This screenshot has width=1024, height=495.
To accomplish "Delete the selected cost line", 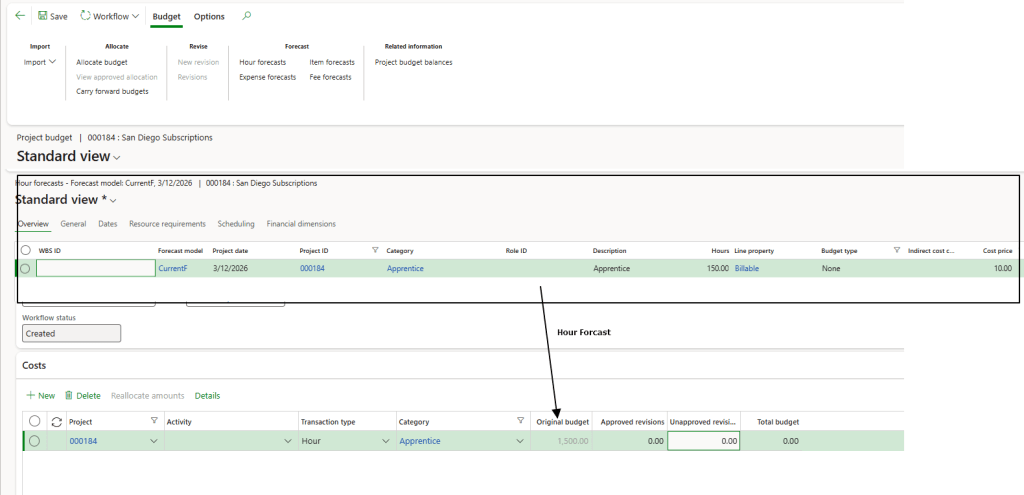I will [x=82, y=396].
